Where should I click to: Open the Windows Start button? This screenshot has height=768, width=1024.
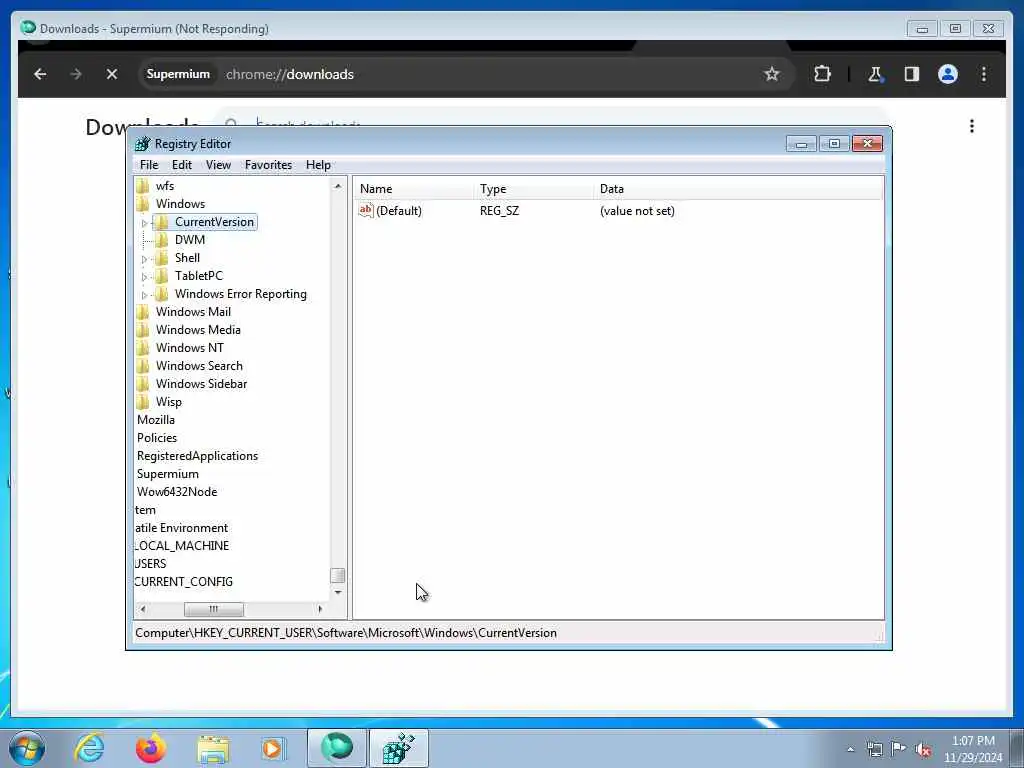[x=27, y=748]
